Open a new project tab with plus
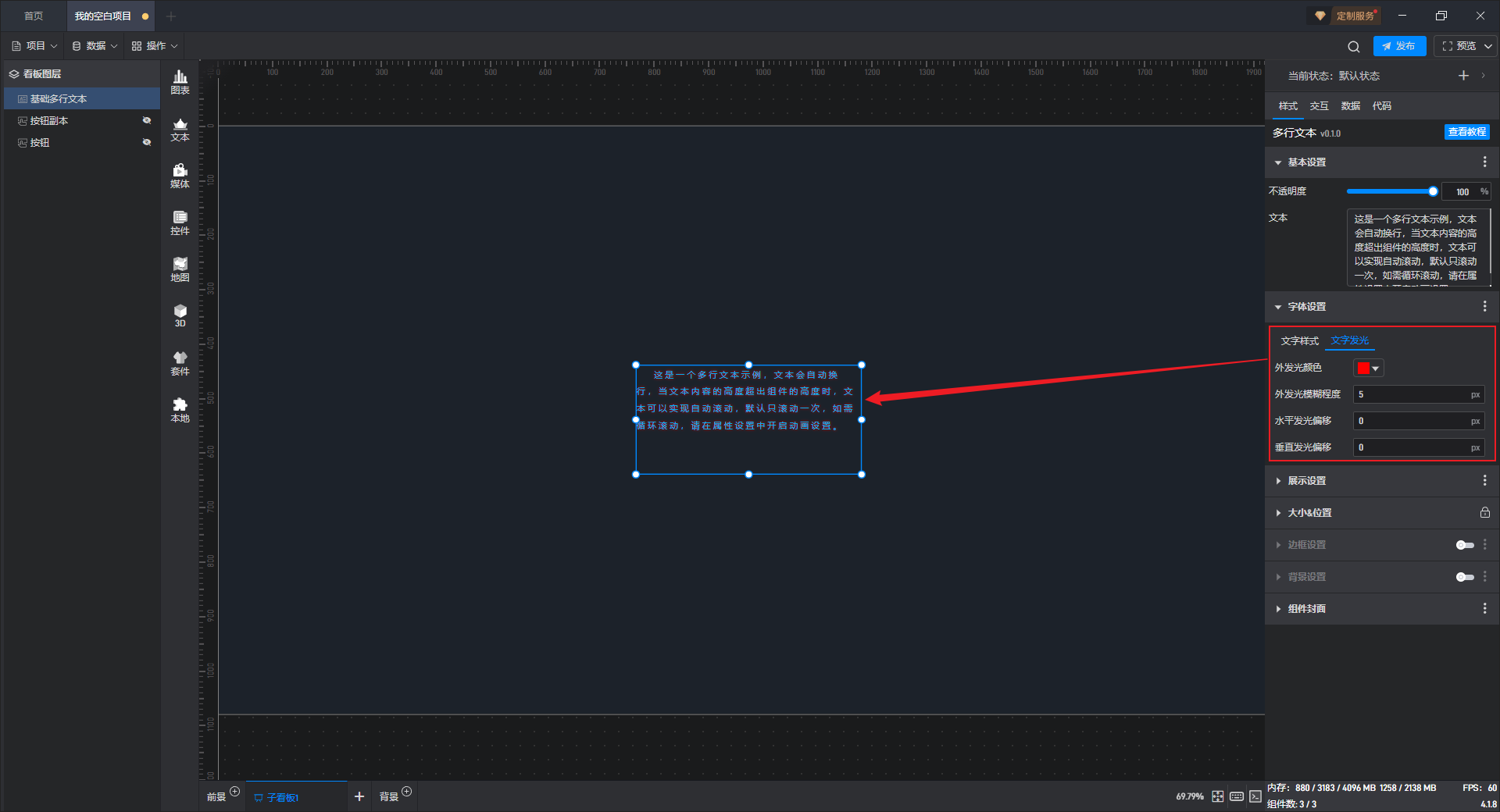Viewport: 1500px width, 812px height. coord(171,16)
